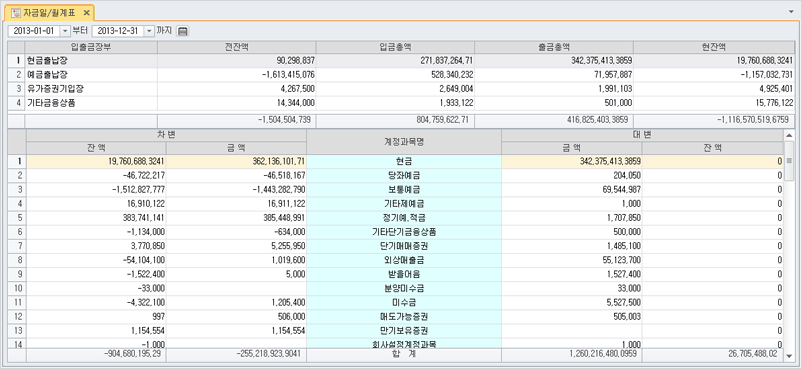Click the scrollbar up arrow in lower grid

pyautogui.click(x=788, y=136)
